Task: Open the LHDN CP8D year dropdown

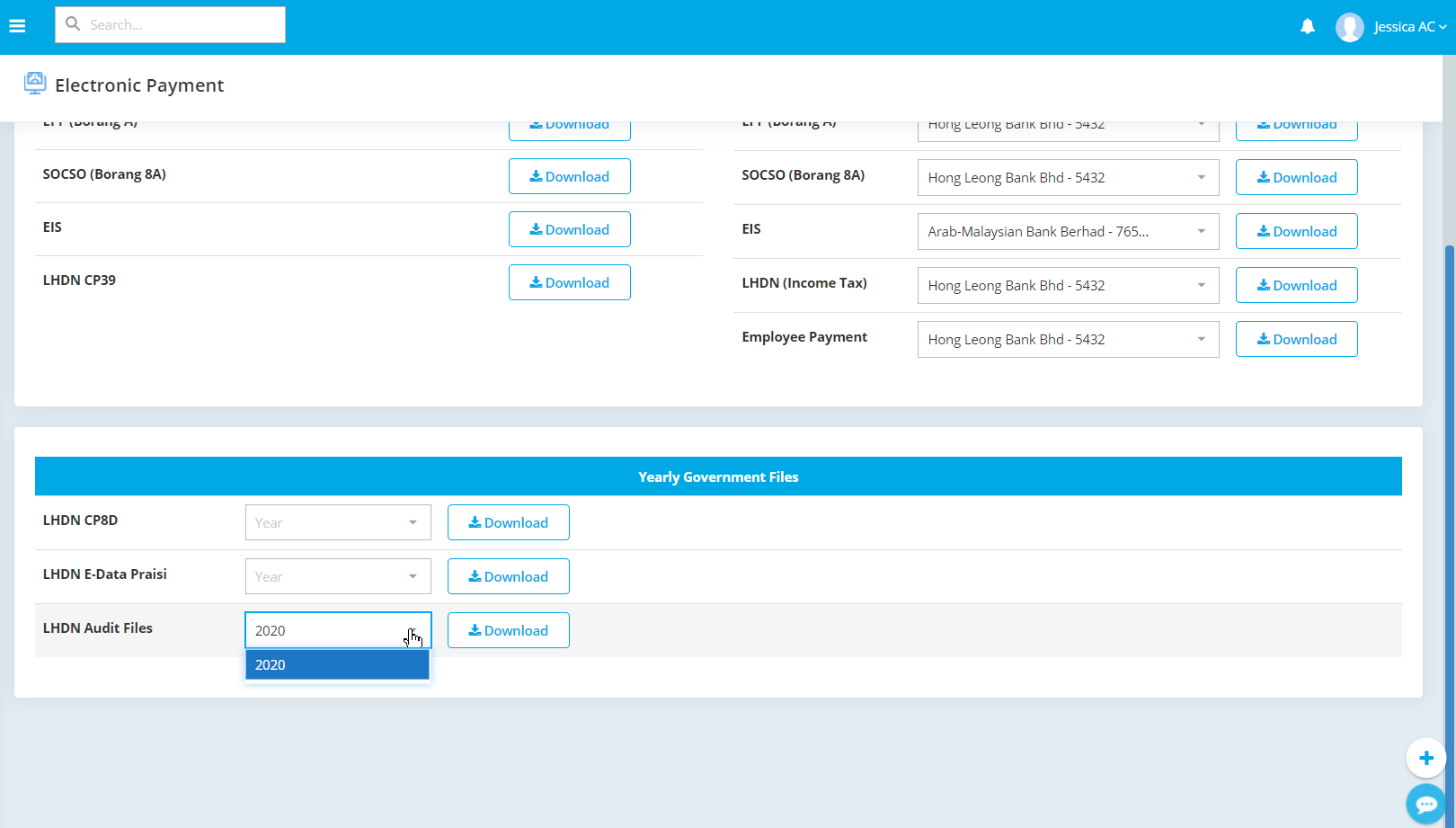Action: (x=338, y=522)
